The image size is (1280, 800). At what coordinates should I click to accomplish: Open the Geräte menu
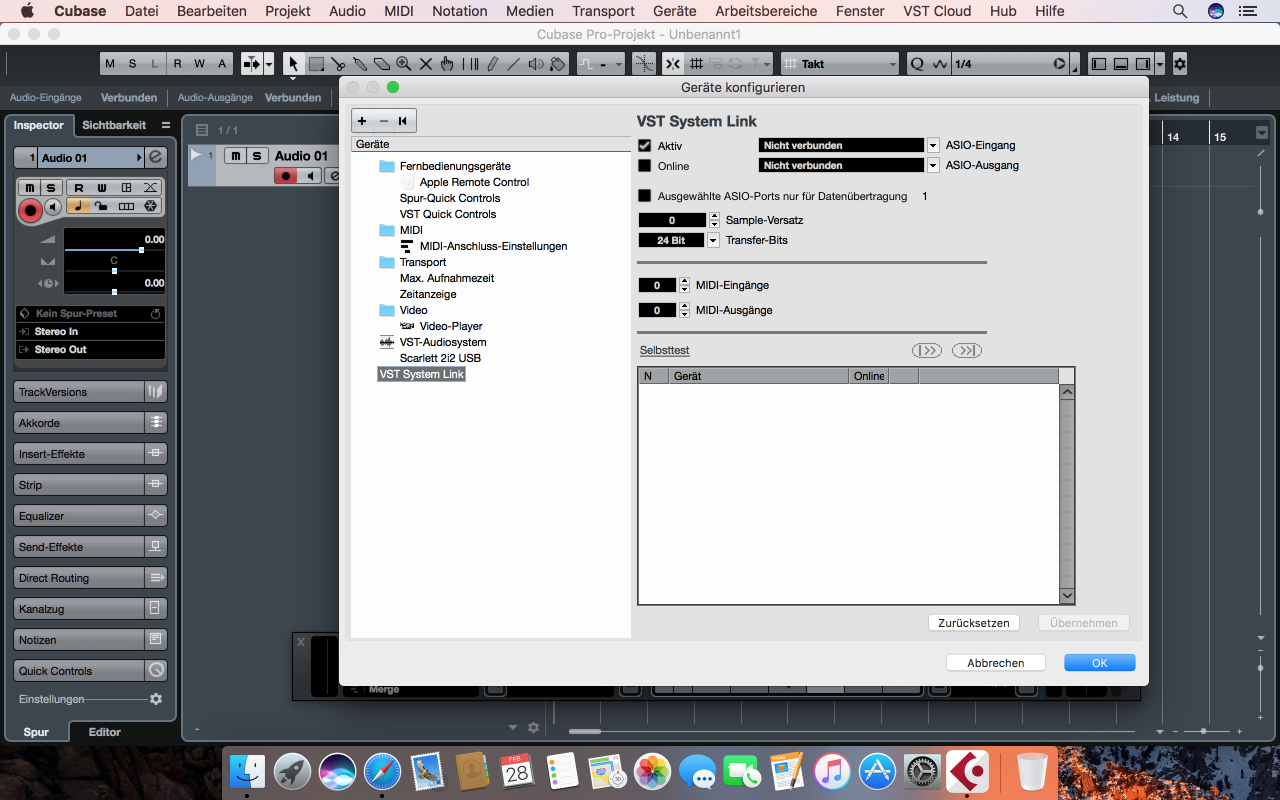674,11
